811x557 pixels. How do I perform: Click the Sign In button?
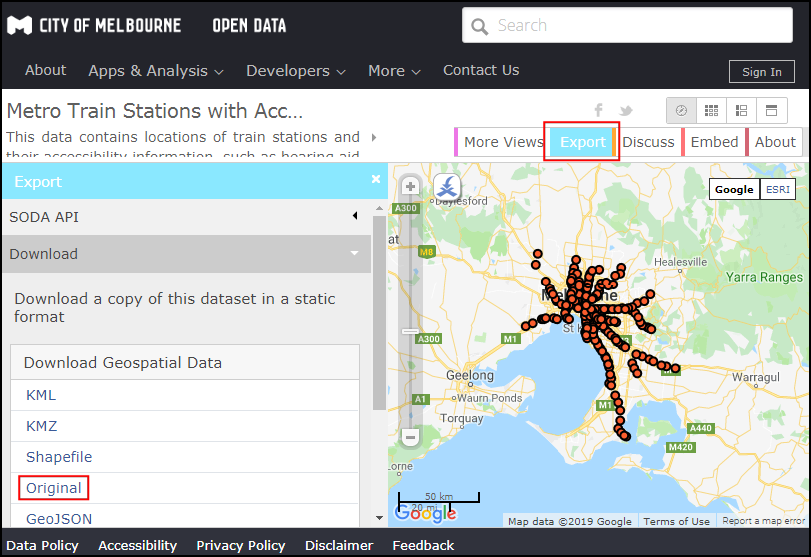(762, 72)
